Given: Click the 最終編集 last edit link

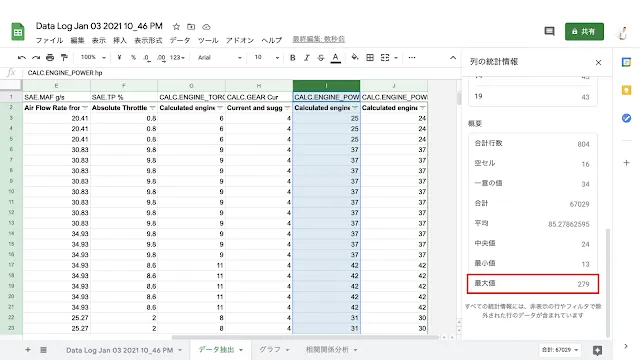Looking at the screenshot, I should click(319, 39).
